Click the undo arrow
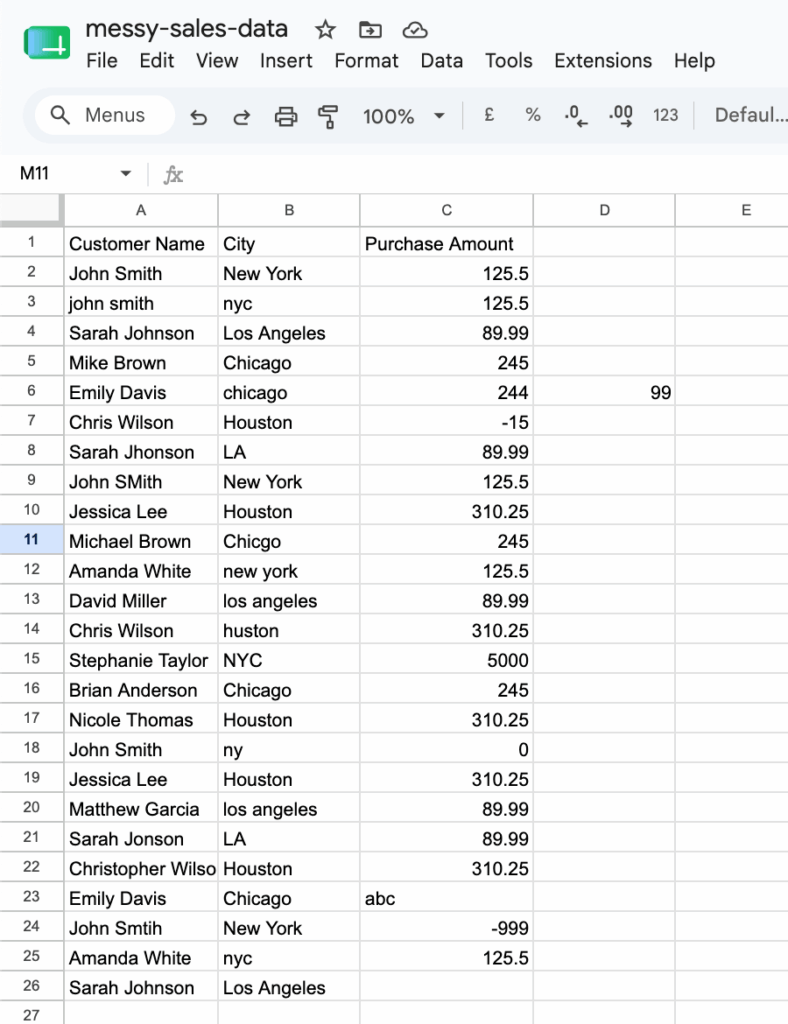 (198, 117)
